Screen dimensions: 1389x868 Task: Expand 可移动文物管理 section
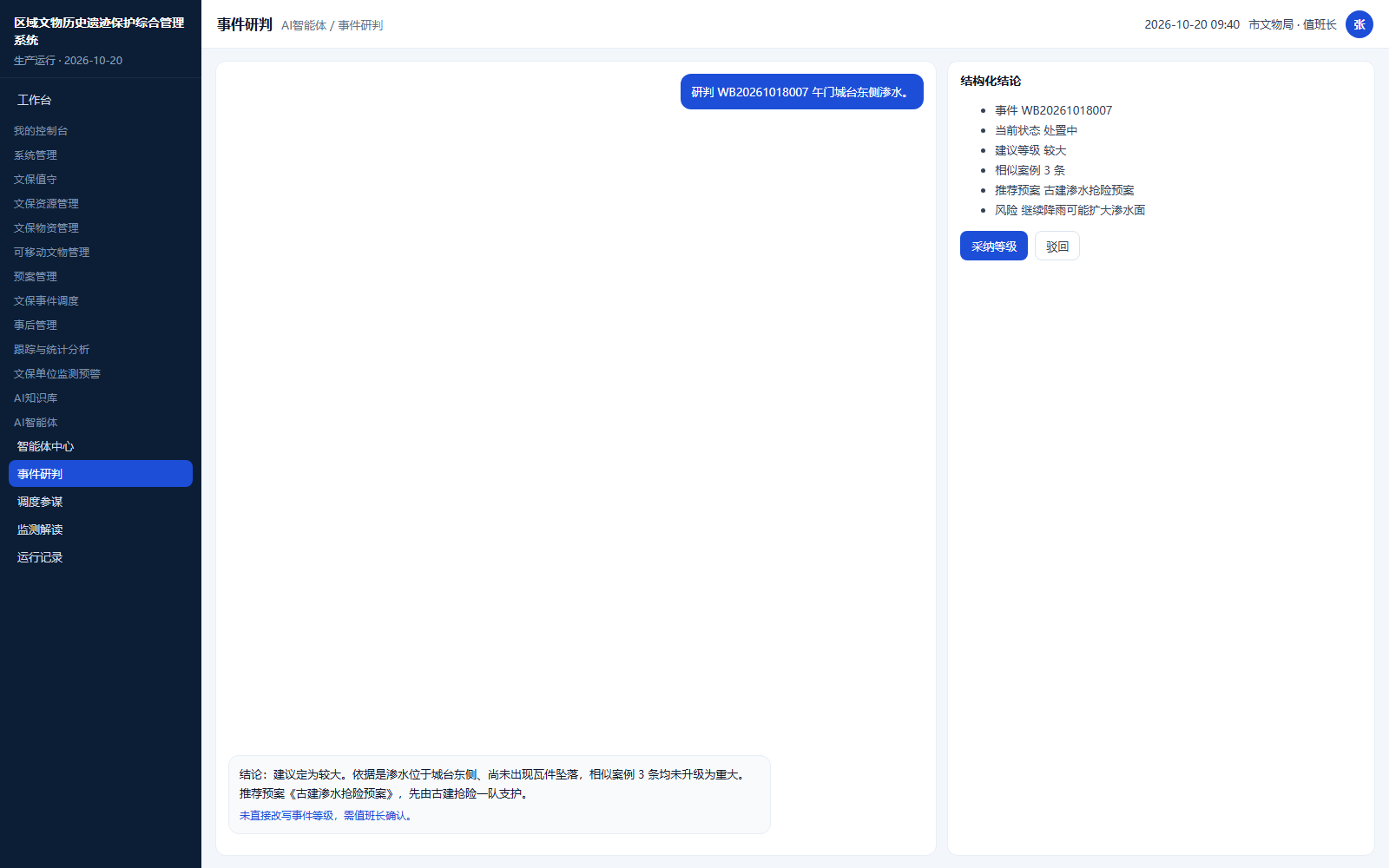[x=51, y=253]
